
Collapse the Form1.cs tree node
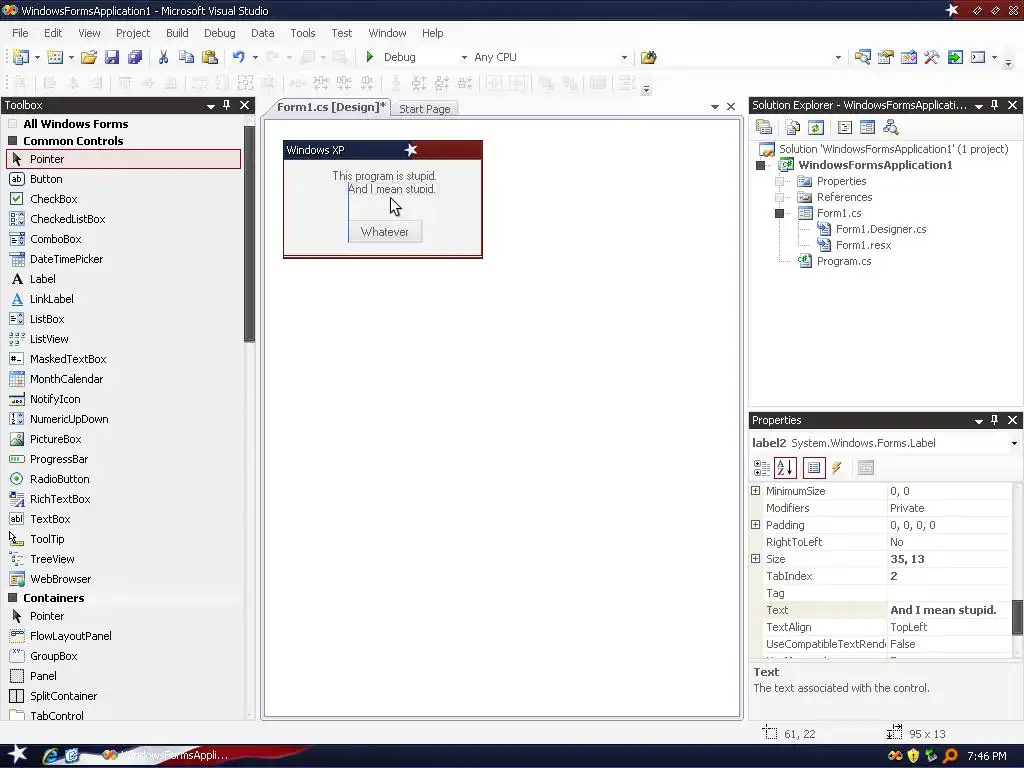[779, 213]
